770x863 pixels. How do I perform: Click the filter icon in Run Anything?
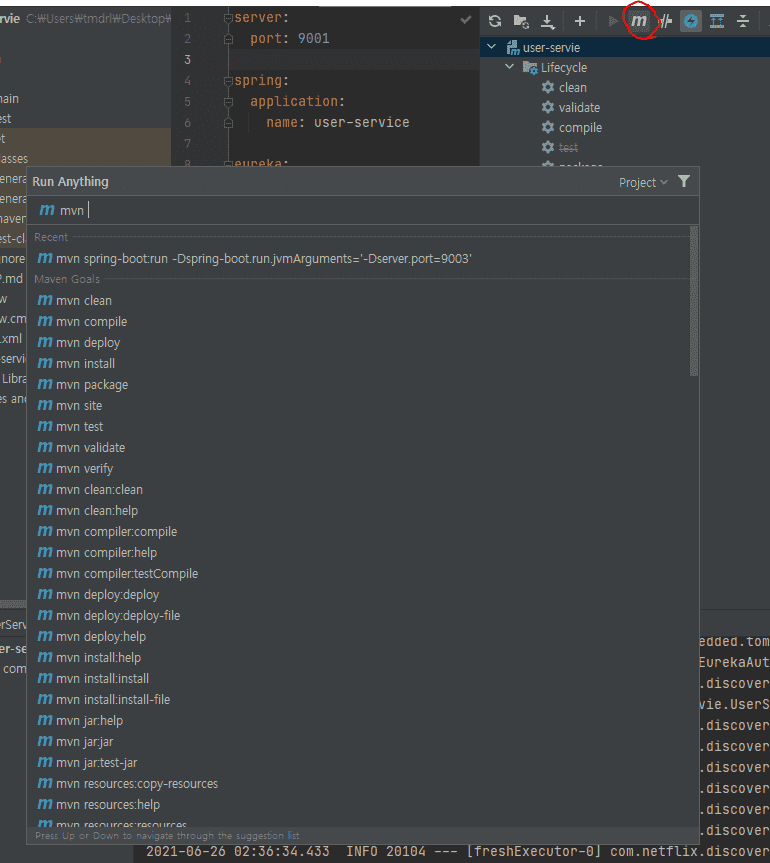tap(684, 182)
